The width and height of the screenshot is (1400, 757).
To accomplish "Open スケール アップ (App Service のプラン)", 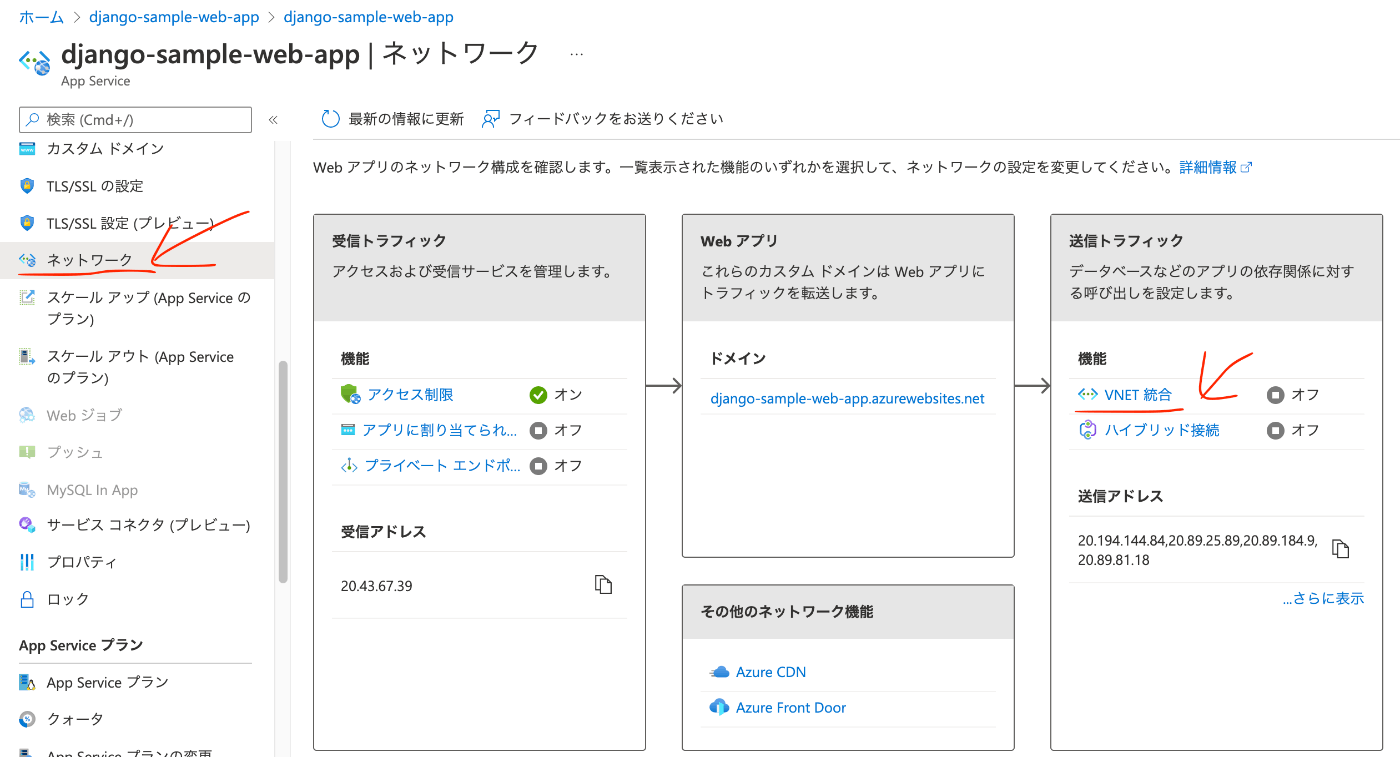I will [148, 309].
